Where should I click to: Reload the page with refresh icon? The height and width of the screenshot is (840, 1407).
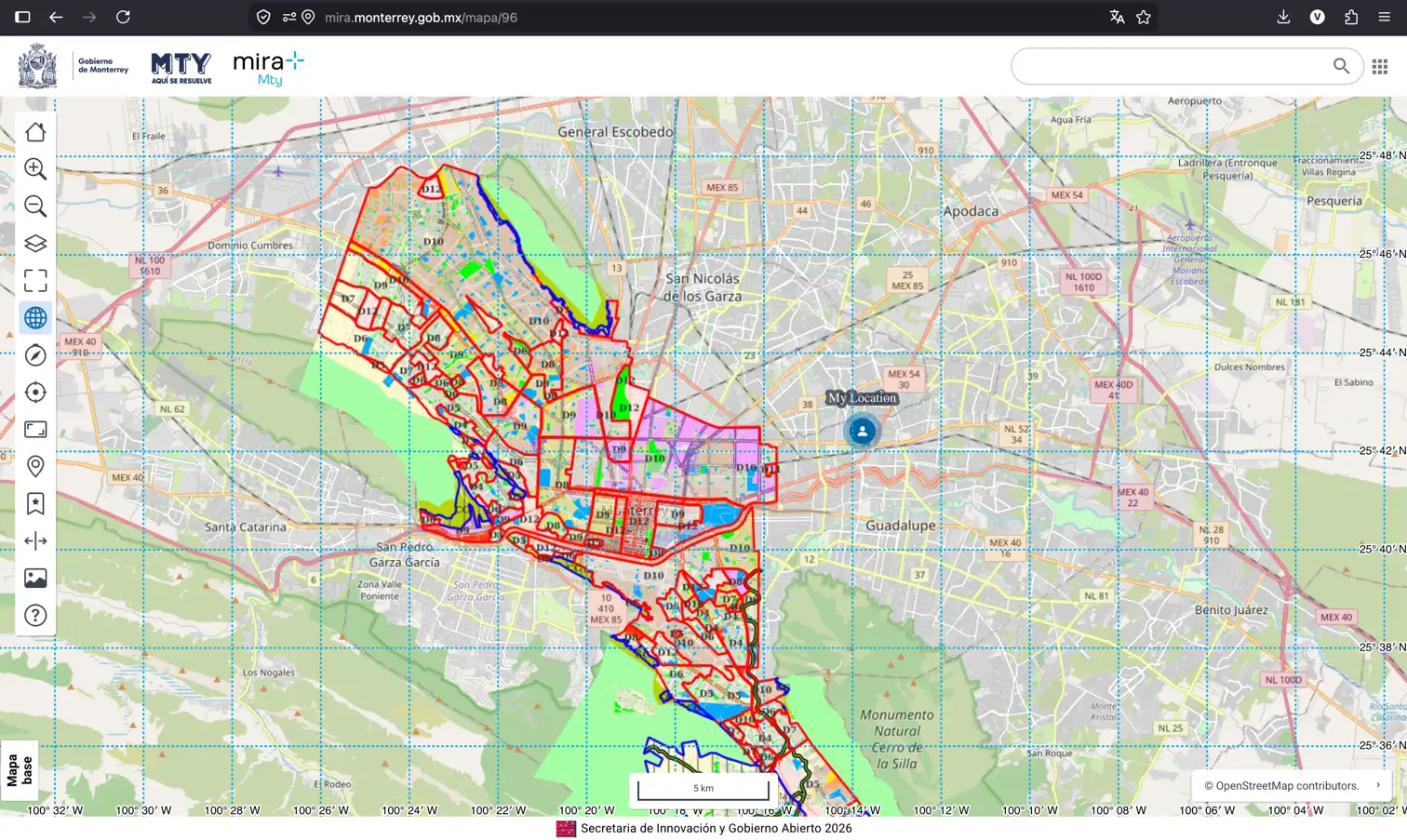(x=123, y=17)
